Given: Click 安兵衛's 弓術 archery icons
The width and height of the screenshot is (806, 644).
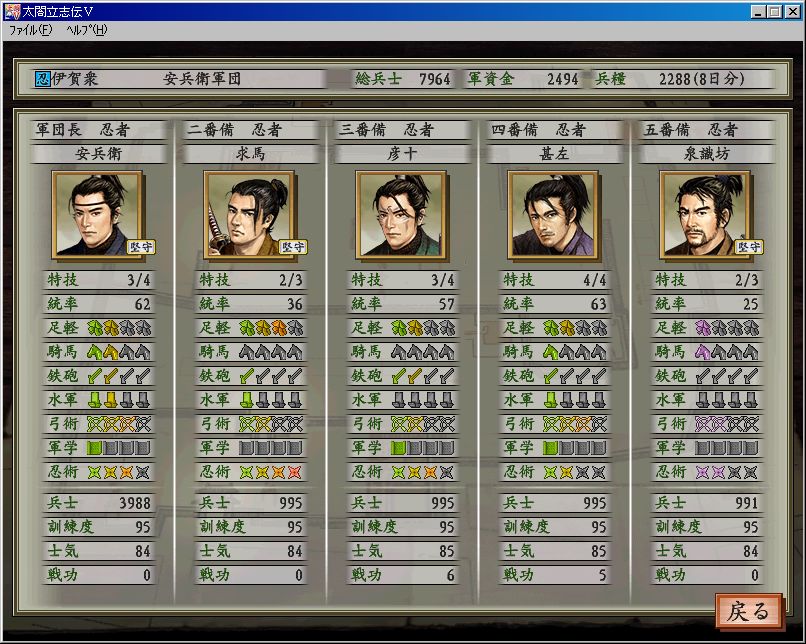Looking at the screenshot, I should (119, 424).
